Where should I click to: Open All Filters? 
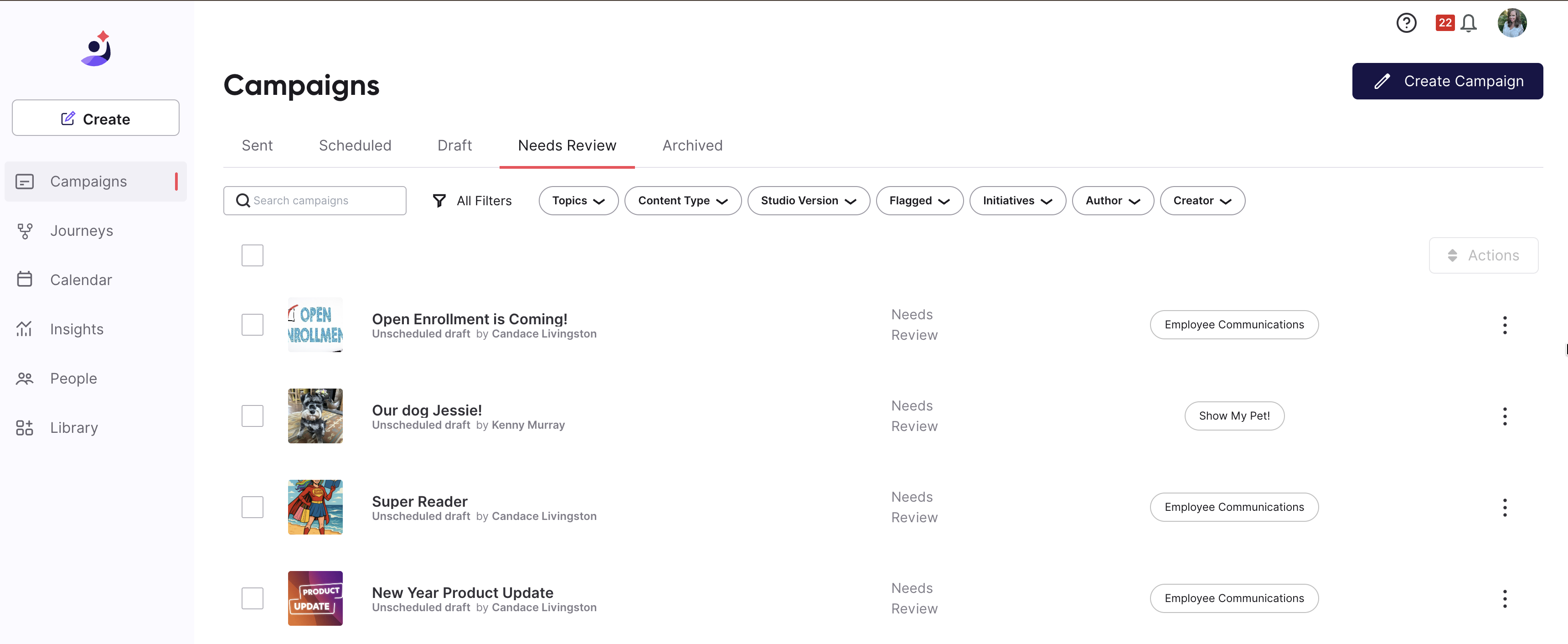(x=472, y=200)
